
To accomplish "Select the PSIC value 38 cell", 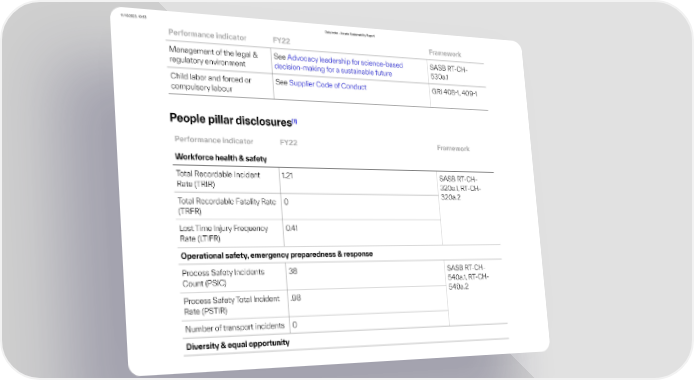I will pyautogui.click(x=366, y=275).
